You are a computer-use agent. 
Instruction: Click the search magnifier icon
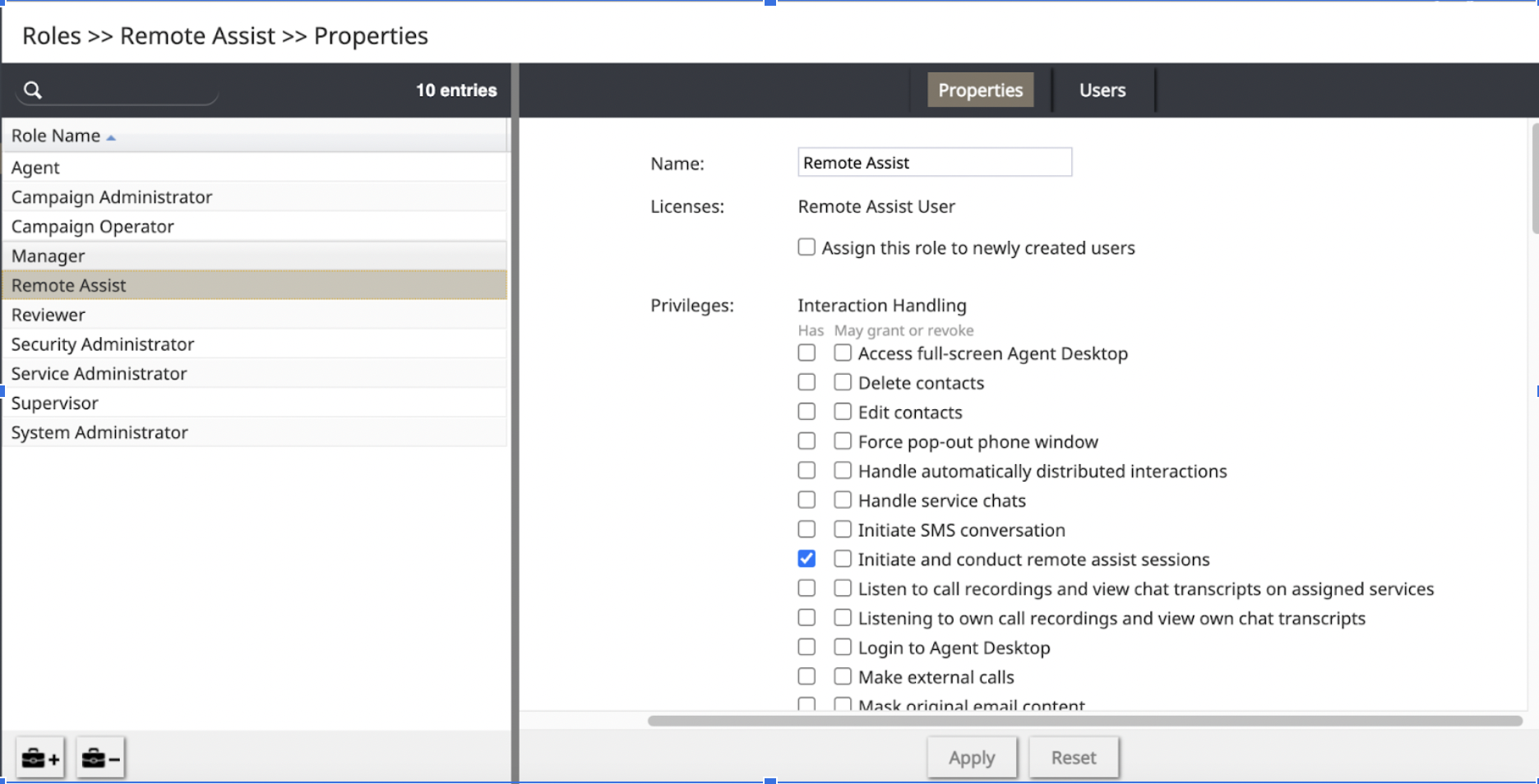pyautogui.click(x=33, y=90)
